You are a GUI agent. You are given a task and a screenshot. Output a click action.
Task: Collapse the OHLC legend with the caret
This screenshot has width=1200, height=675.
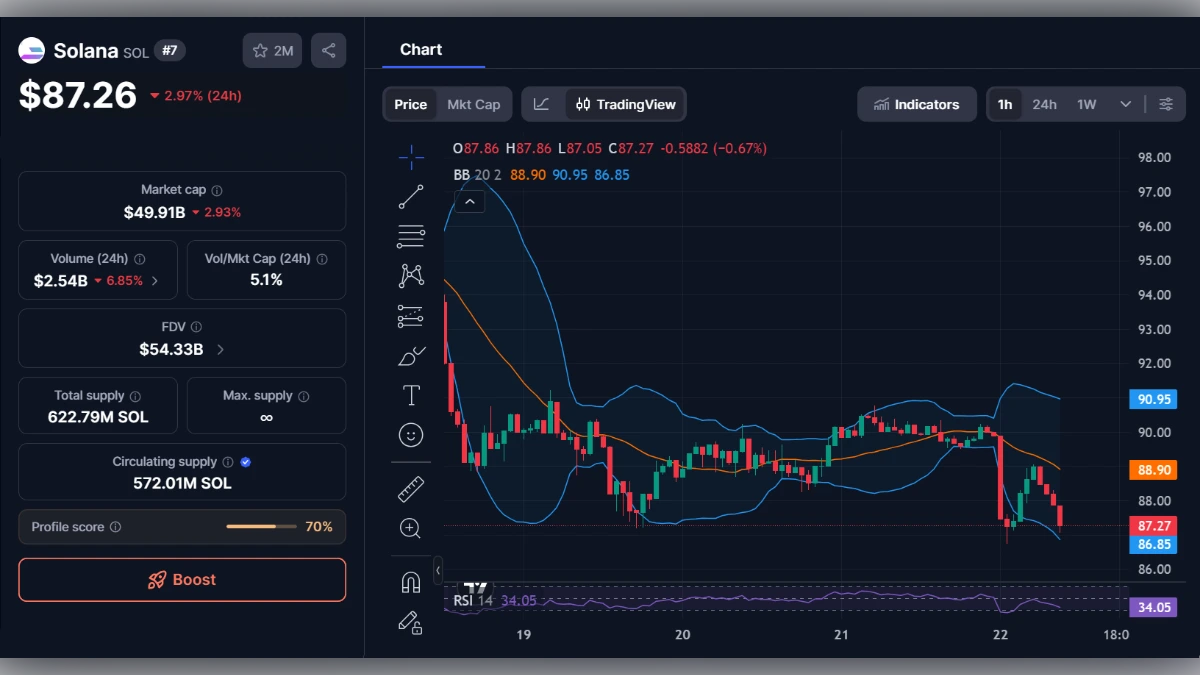[469, 201]
